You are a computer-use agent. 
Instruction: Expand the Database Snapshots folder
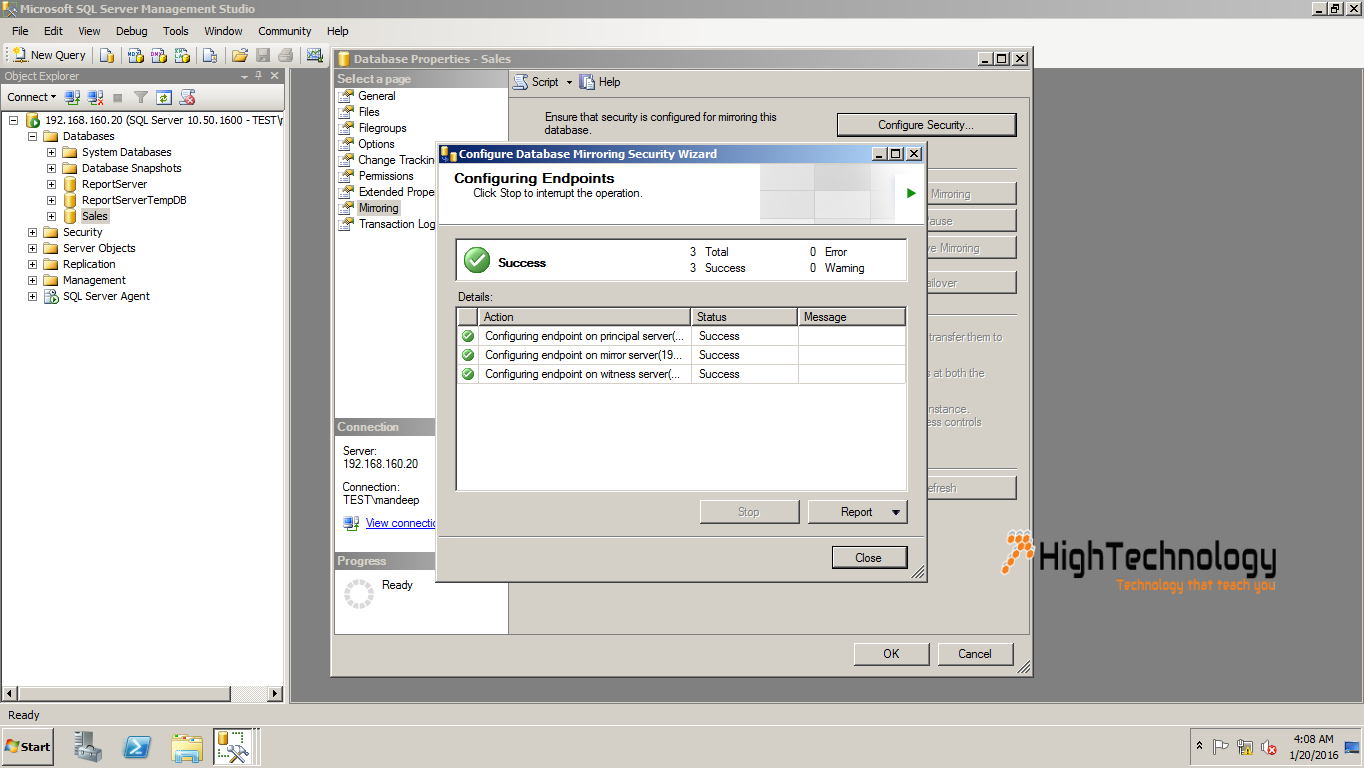(51, 168)
